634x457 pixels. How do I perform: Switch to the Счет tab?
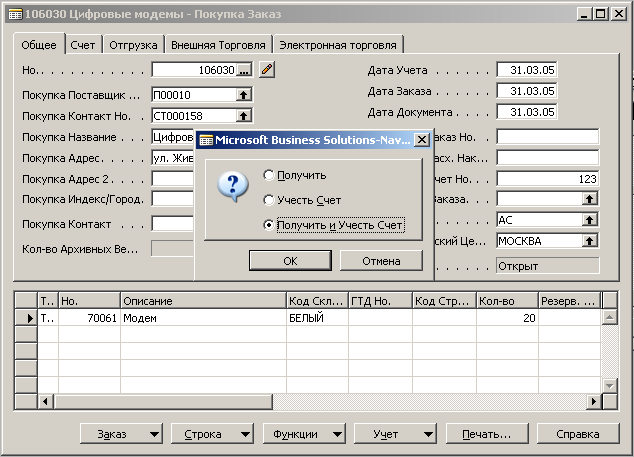coord(82,45)
